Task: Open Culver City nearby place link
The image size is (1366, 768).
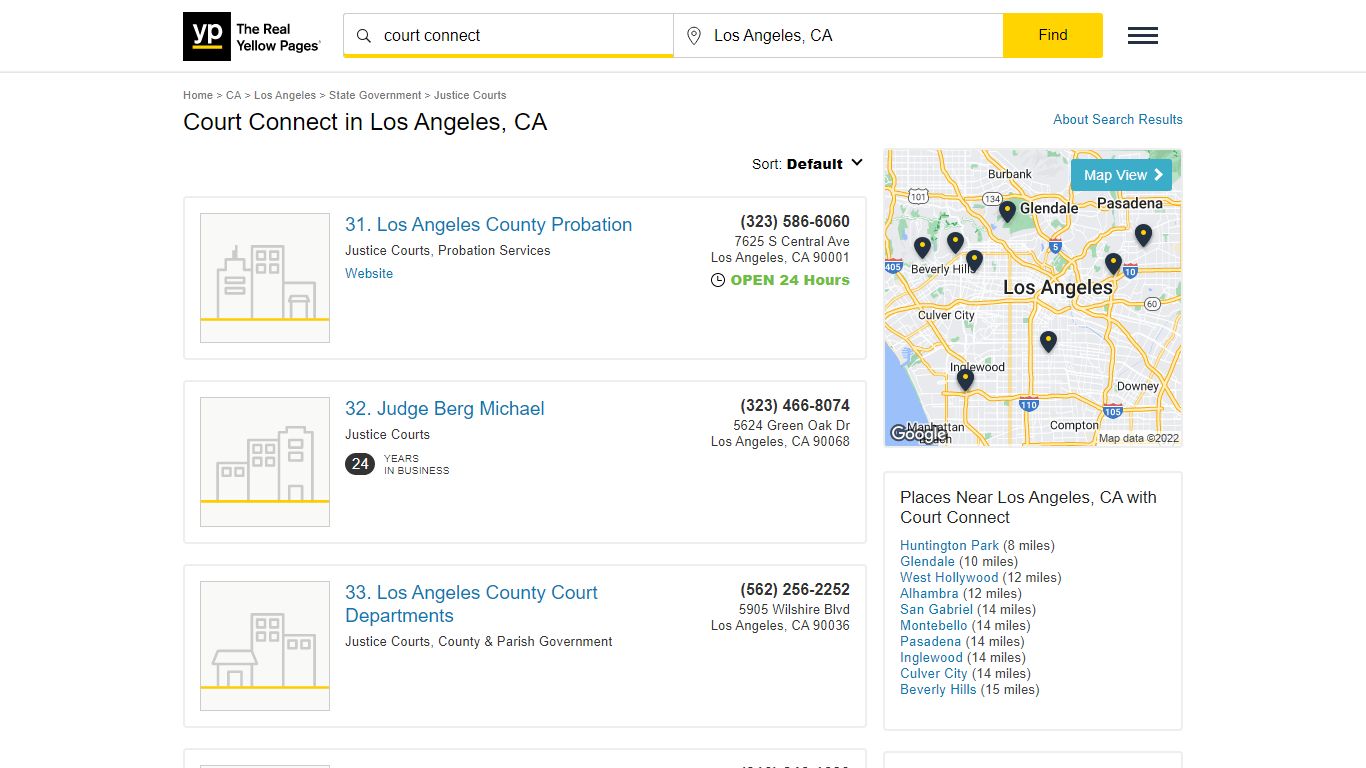Action: point(934,673)
